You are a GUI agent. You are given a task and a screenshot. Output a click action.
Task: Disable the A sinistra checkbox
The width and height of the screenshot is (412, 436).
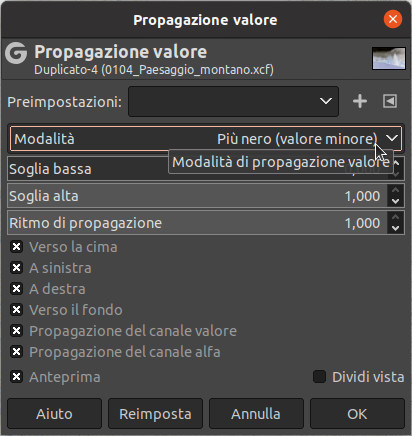tap(16, 268)
